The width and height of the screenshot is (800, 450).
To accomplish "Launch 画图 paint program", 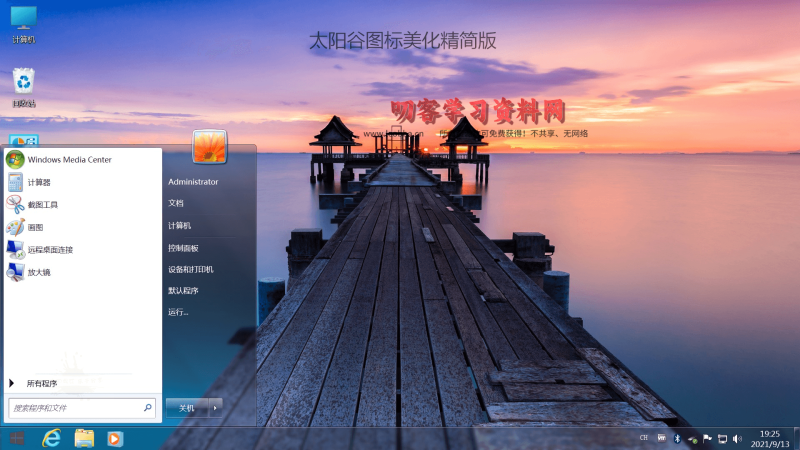I will pyautogui.click(x=83, y=227).
